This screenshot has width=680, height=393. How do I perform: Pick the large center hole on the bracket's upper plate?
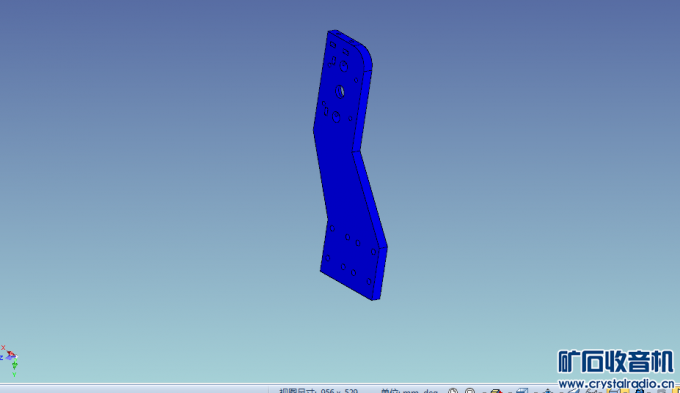340,92
